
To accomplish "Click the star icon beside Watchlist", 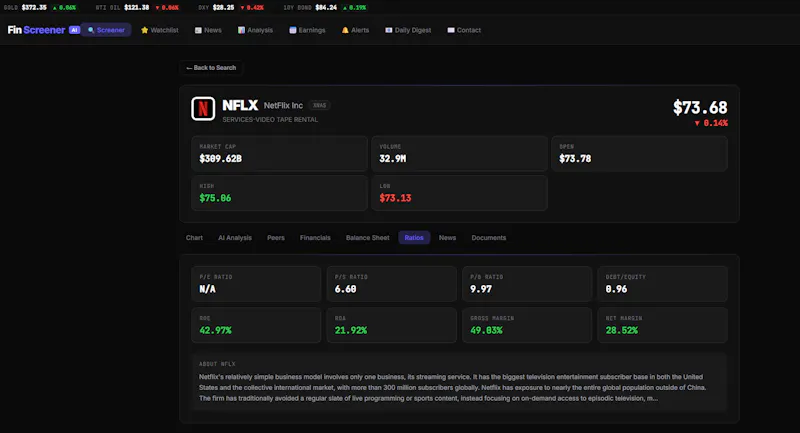I will pyautogui.click(x=144, y=30).
